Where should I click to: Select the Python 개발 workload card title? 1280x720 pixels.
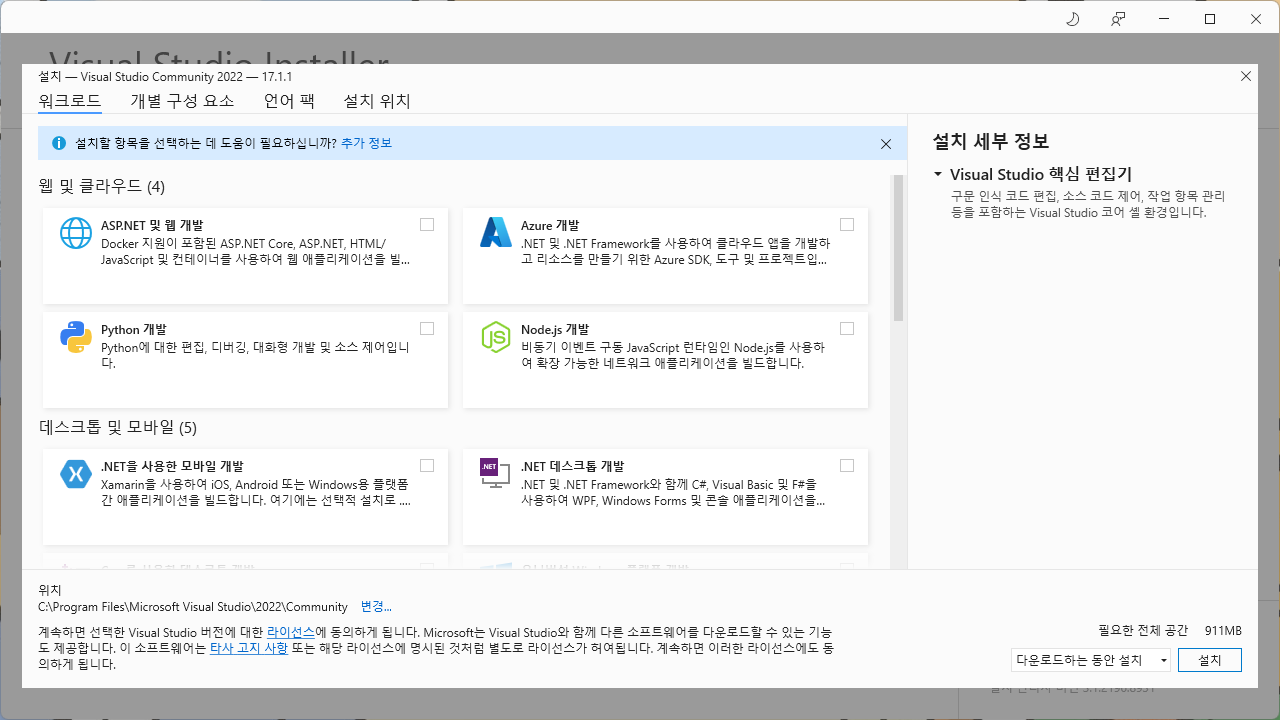pyautogui.click(x=134, y=330)
